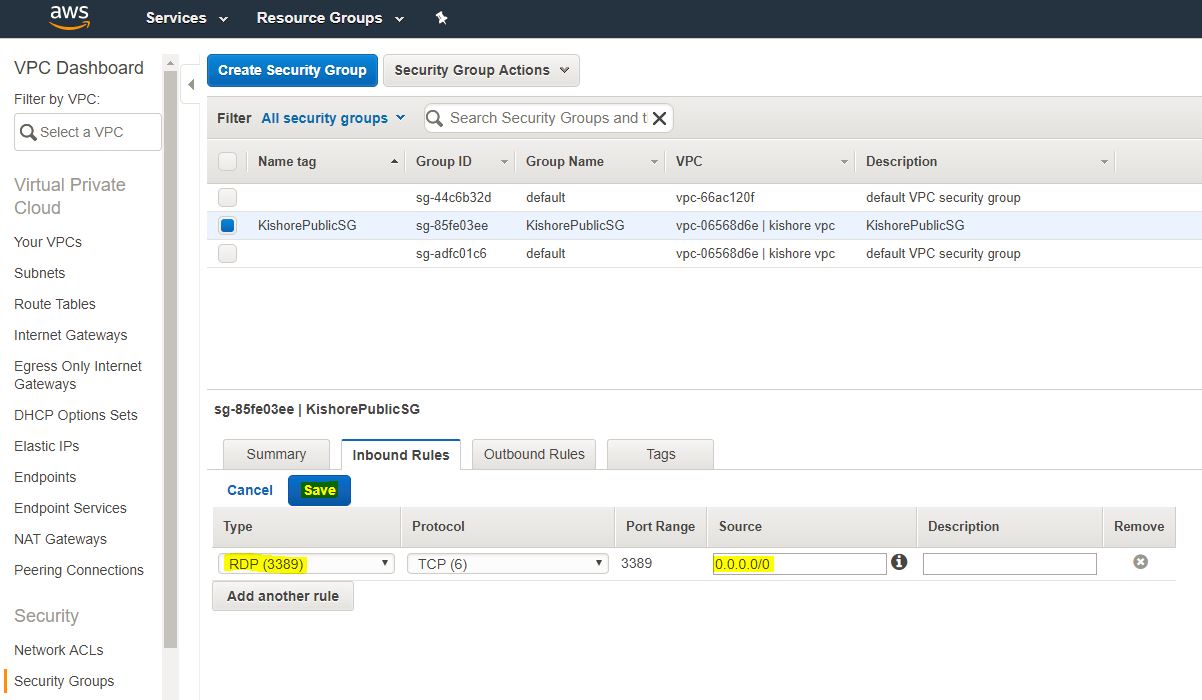Expand the All security groups filter
Screen dimensions: 1202x700
tap(333, 118)
